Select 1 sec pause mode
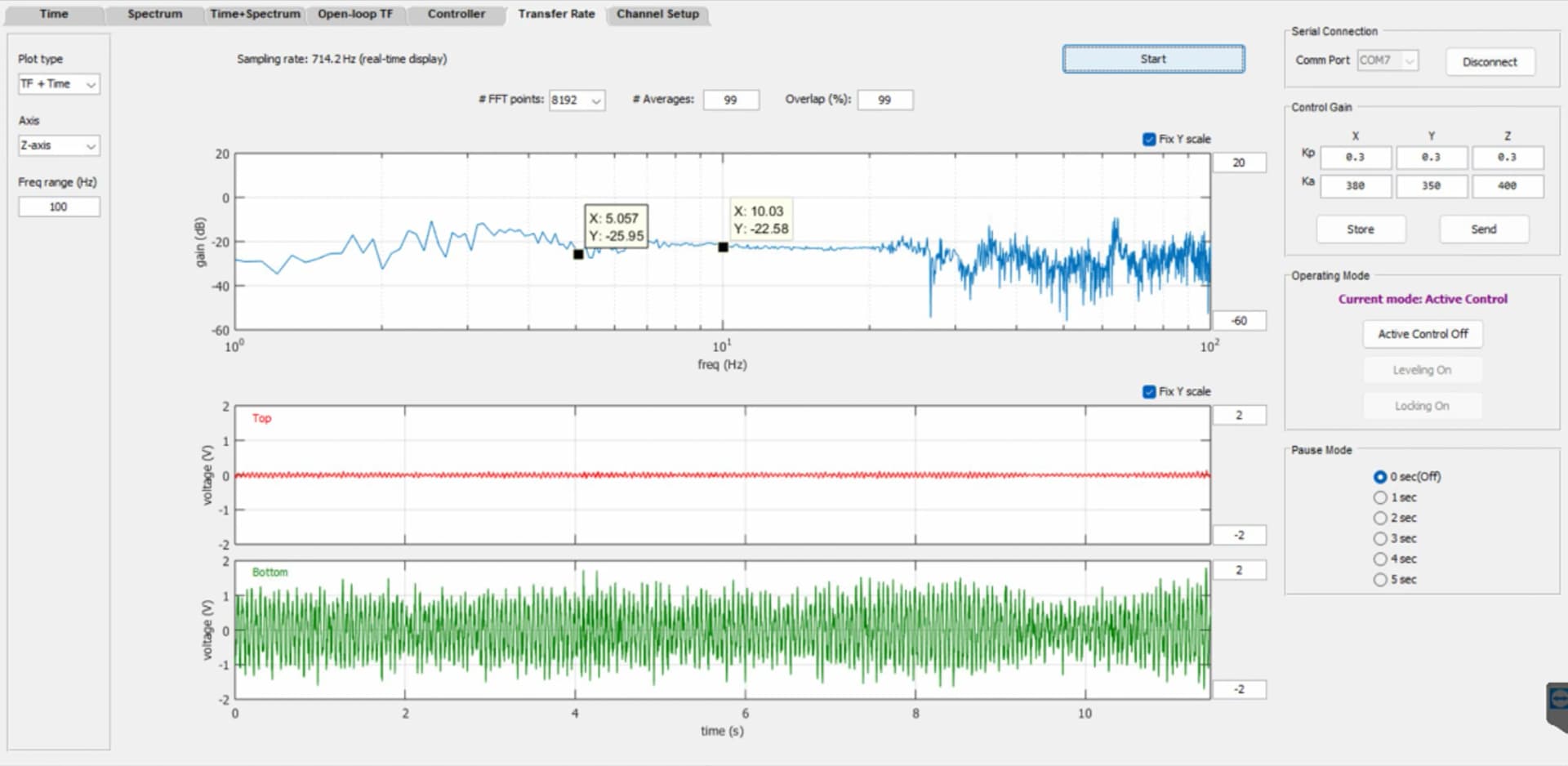Screen dimensions: 1568x766 (x=1380, y=497)
